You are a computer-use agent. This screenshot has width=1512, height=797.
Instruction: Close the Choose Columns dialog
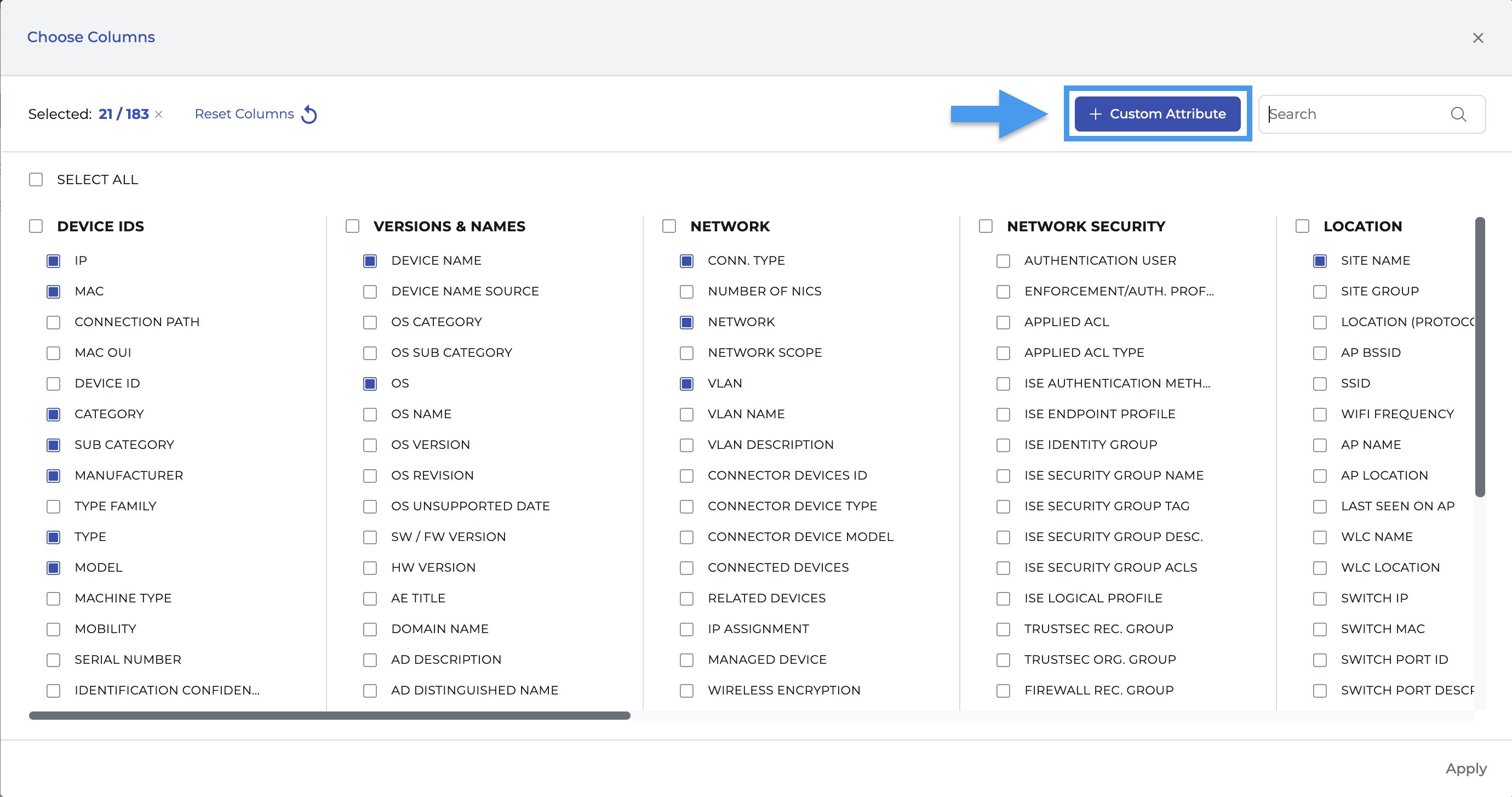pos(1479,37)
